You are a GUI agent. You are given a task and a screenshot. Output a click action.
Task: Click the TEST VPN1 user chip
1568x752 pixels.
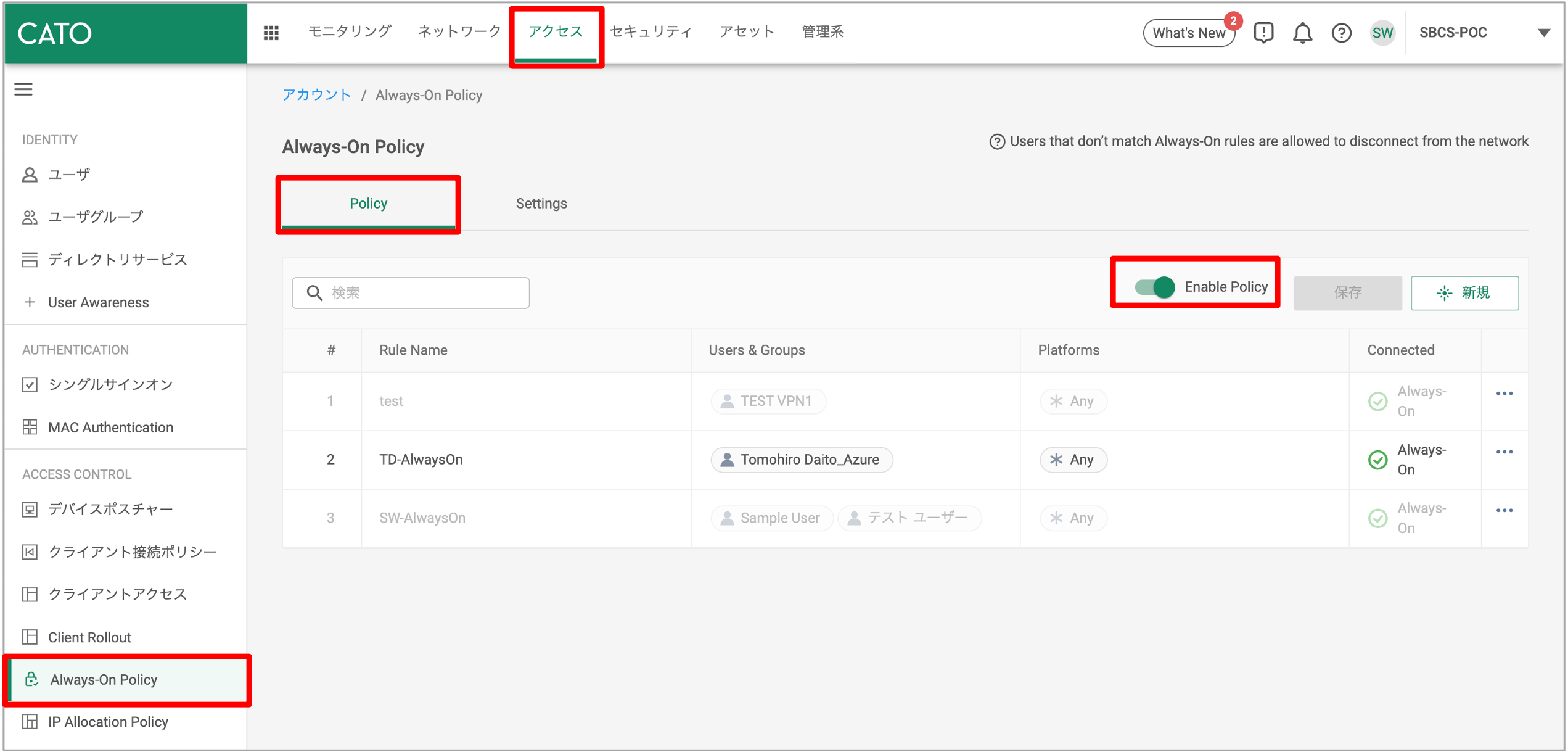coord(768,402)
